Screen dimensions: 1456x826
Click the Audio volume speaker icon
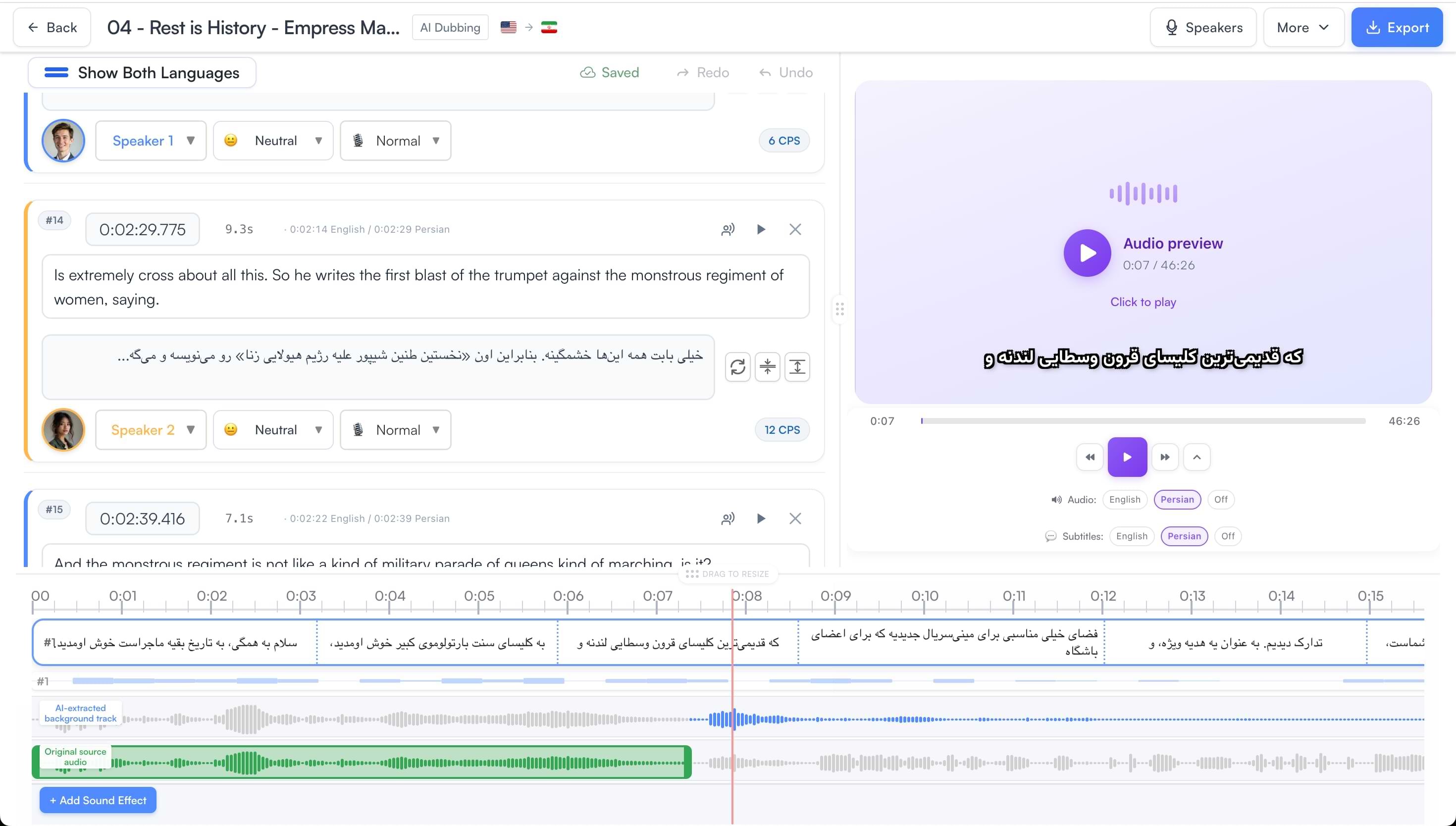click(x=1056, y=500)
